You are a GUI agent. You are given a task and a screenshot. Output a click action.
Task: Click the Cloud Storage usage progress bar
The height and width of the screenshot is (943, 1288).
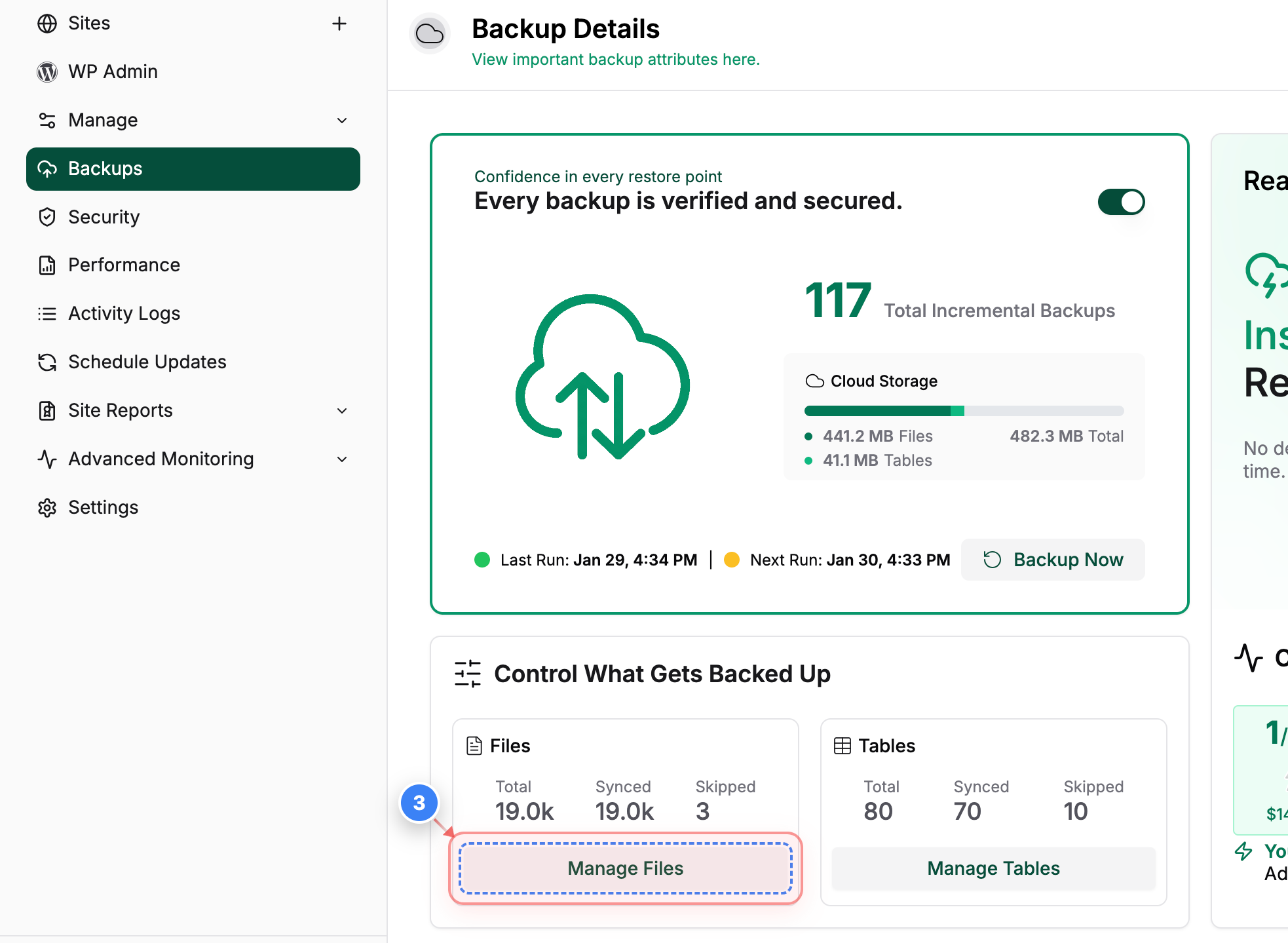[964, 411]
